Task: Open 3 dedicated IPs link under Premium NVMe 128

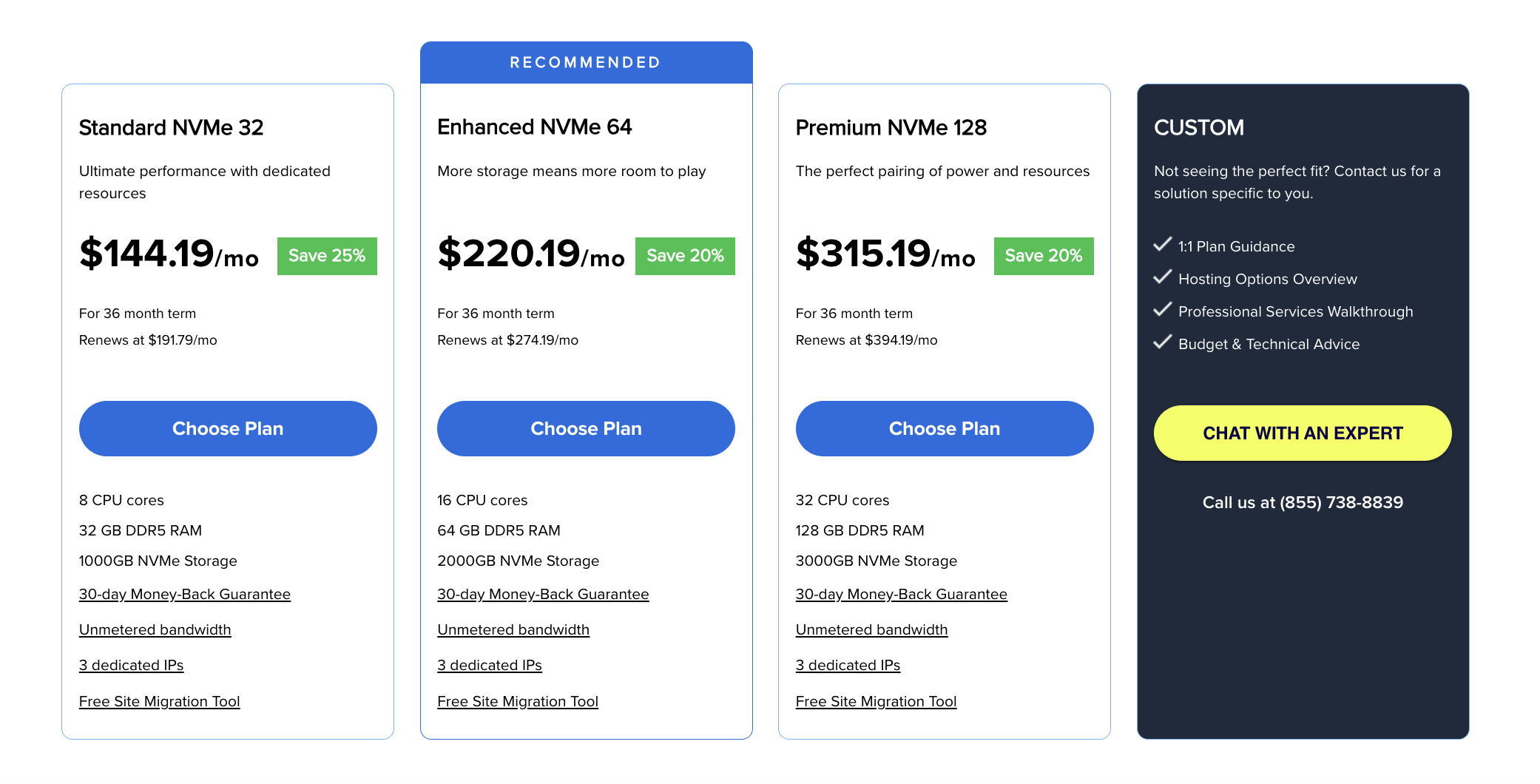Action: (848, 665)
